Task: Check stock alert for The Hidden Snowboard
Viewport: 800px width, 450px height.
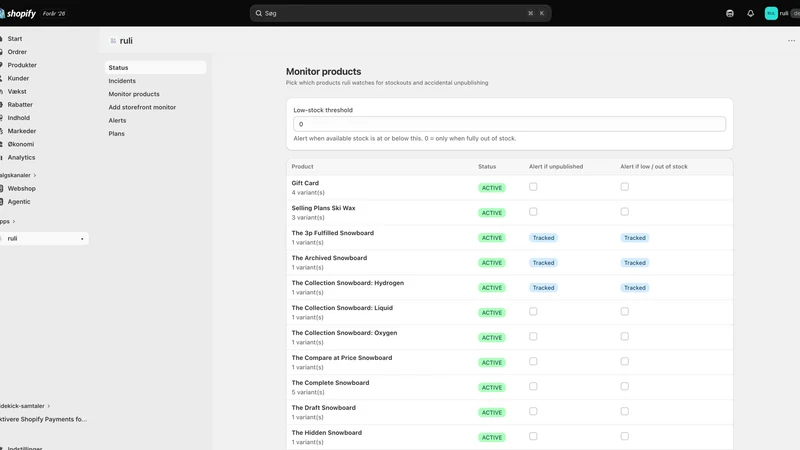Action: click(624, 436)
